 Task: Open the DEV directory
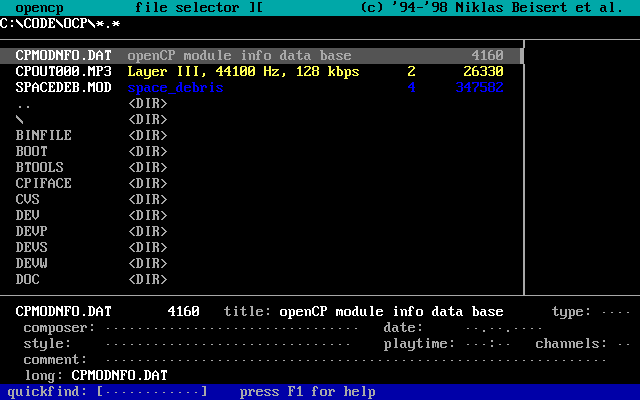(28, 216)
